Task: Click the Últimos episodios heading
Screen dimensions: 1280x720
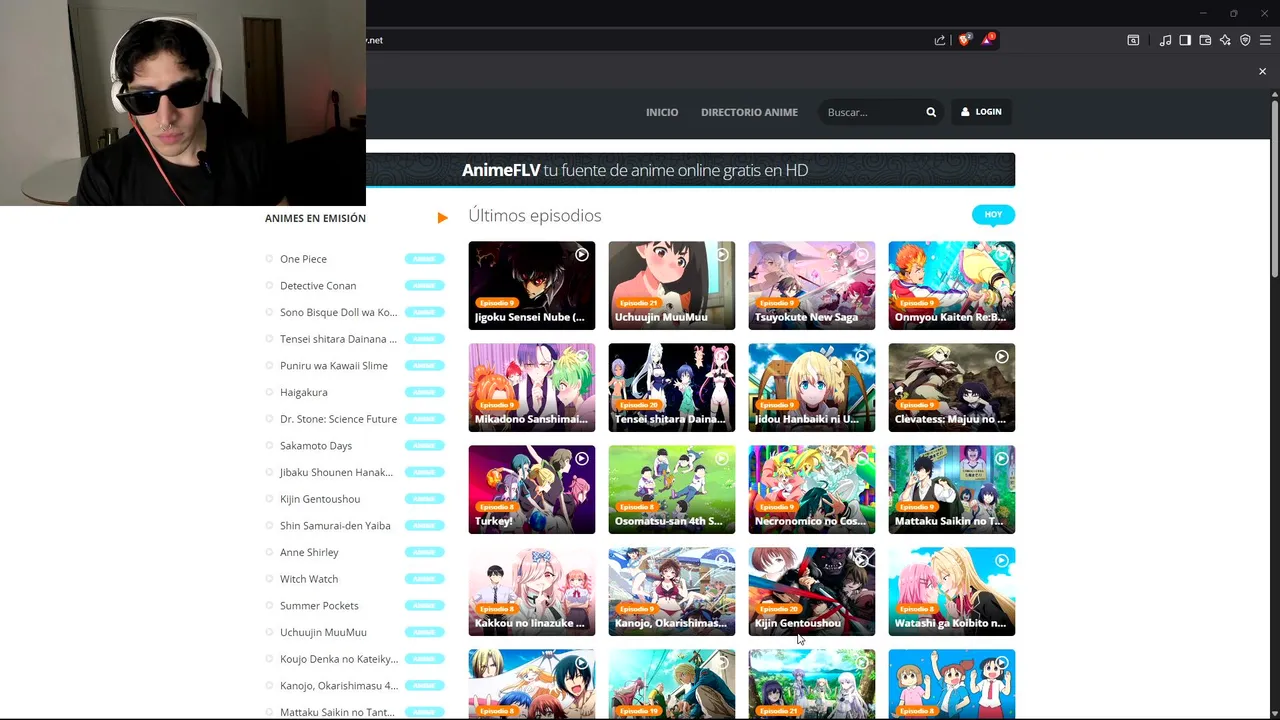Action: (x=535, y=215)
